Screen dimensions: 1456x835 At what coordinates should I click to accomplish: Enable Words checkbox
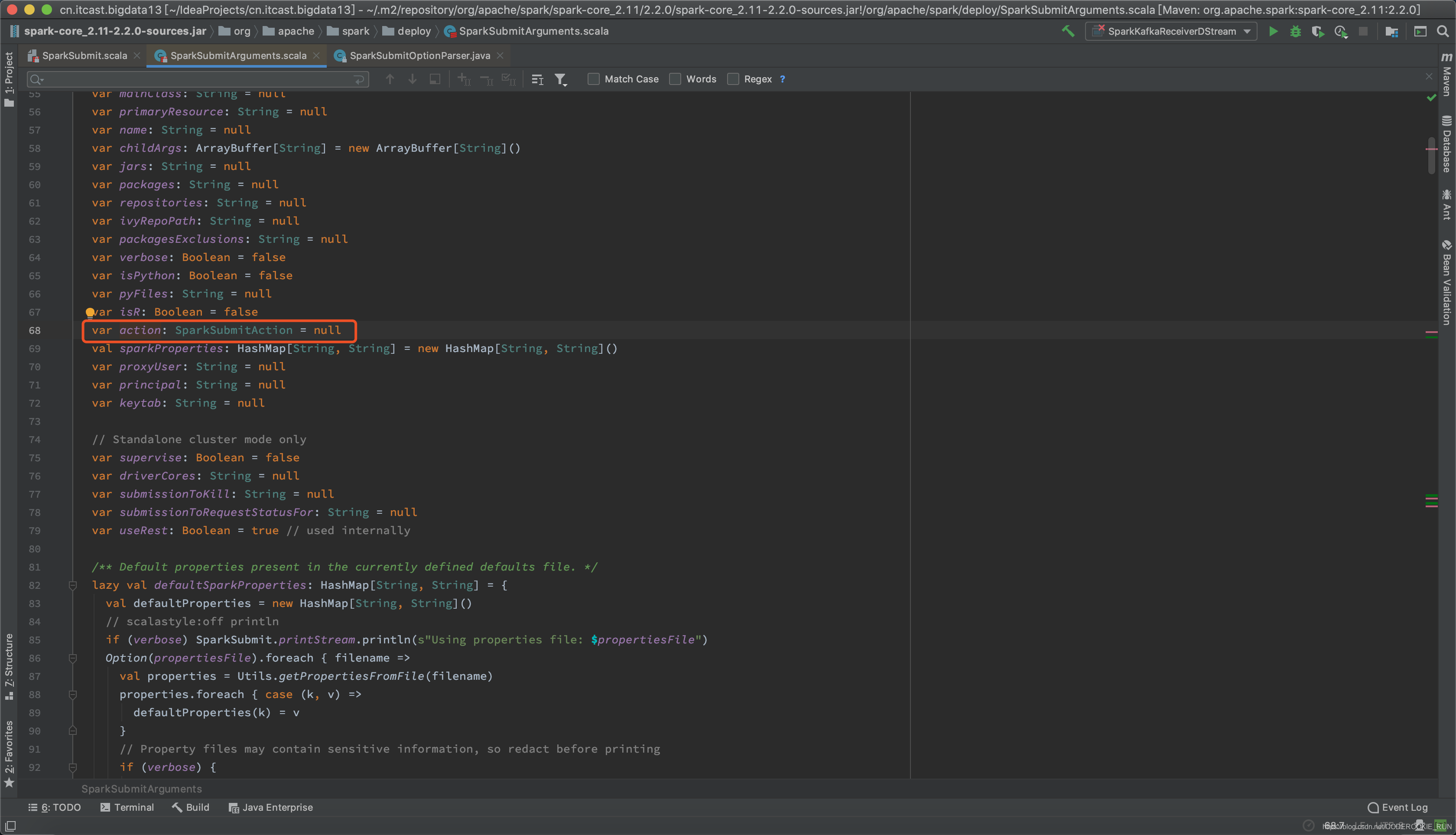(x=675, y=79)
